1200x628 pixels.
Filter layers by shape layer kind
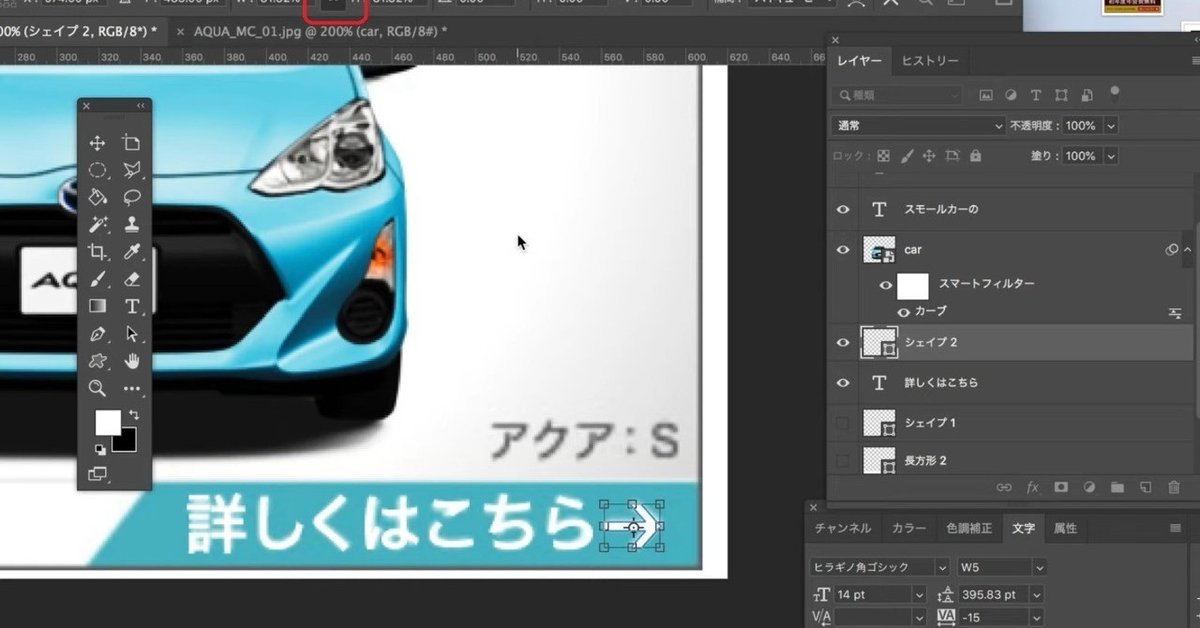pyautogui.click(x=1061, y=96)
